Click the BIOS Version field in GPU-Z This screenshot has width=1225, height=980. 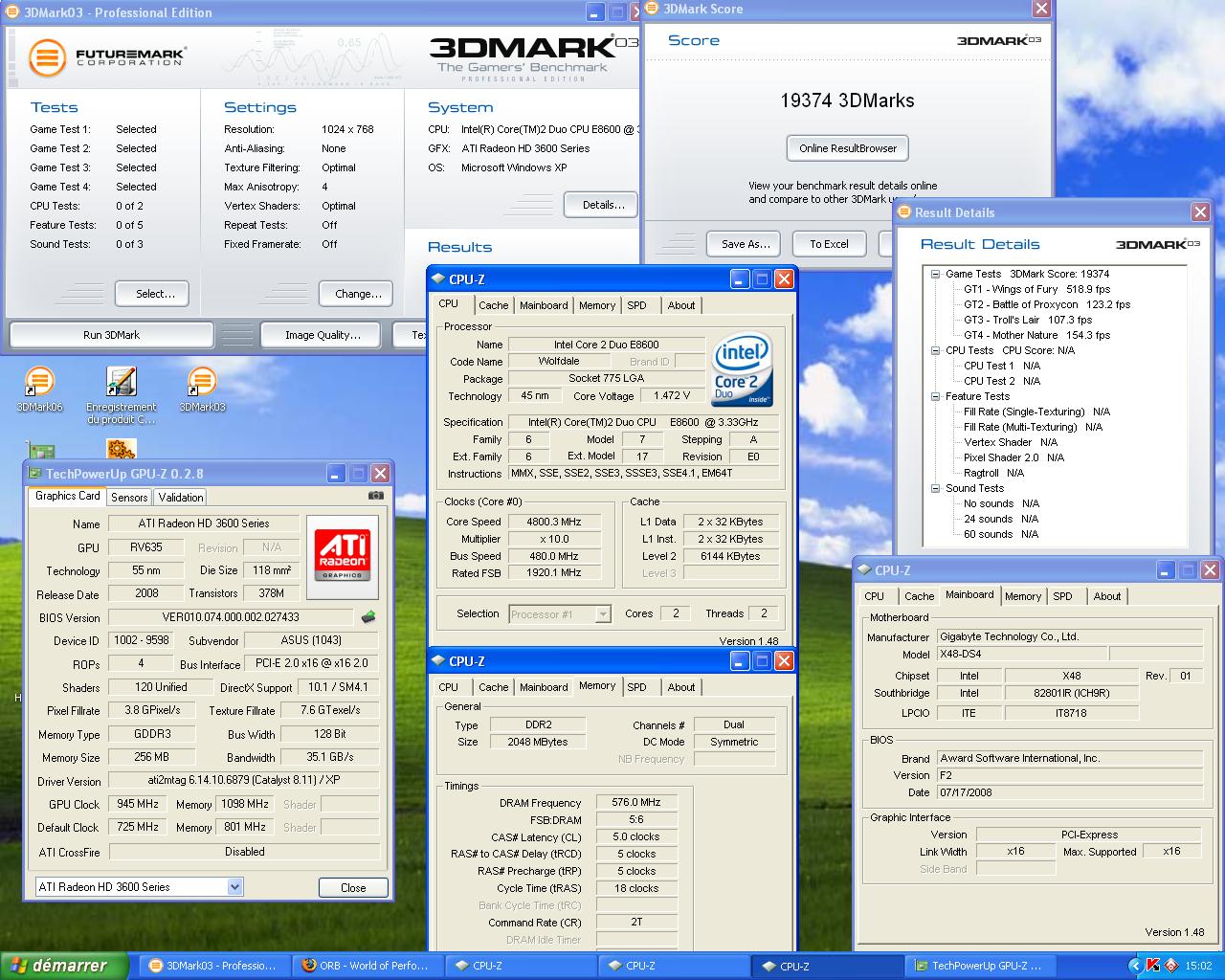231,618
